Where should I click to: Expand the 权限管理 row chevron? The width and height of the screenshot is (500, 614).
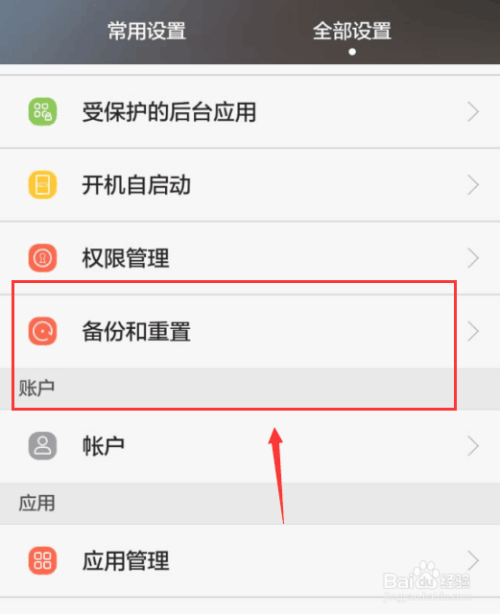point(473,258)
